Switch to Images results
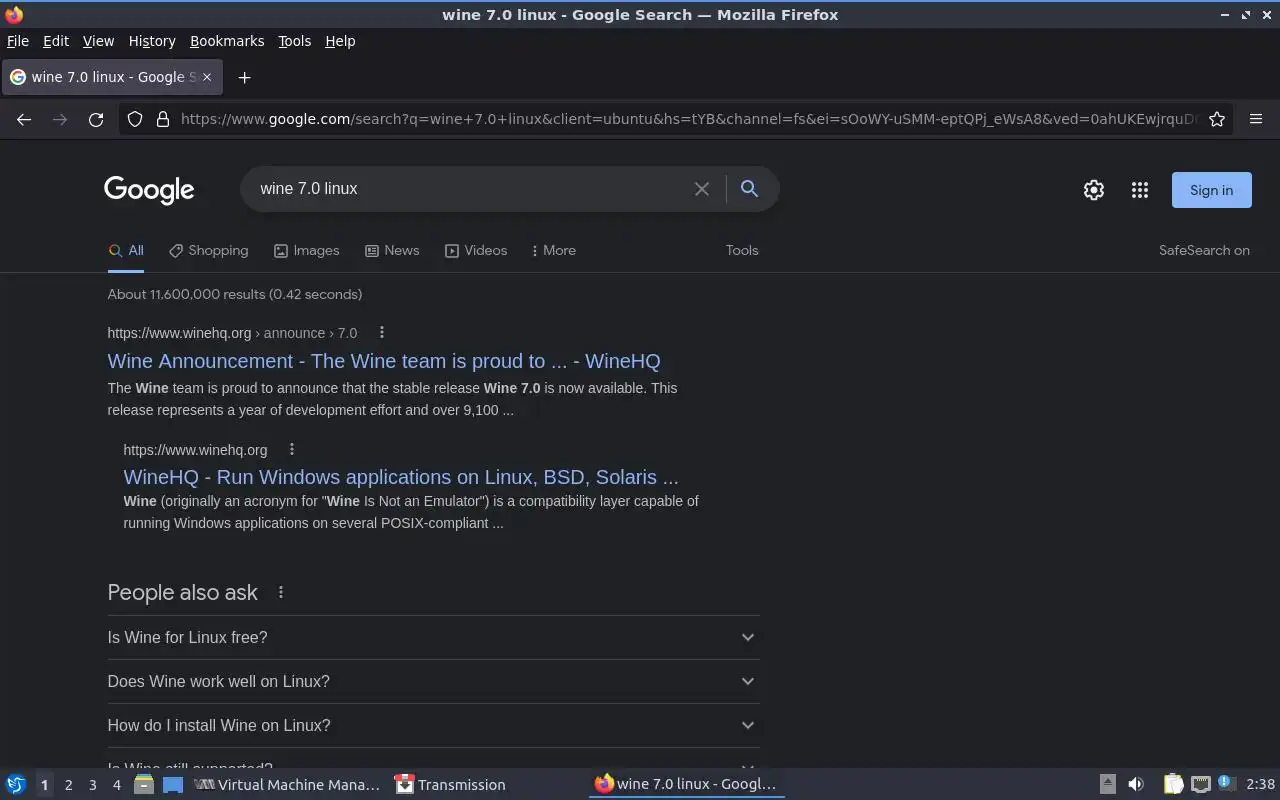The height and width of the screenshot is (800, 1280). (306, 251)
